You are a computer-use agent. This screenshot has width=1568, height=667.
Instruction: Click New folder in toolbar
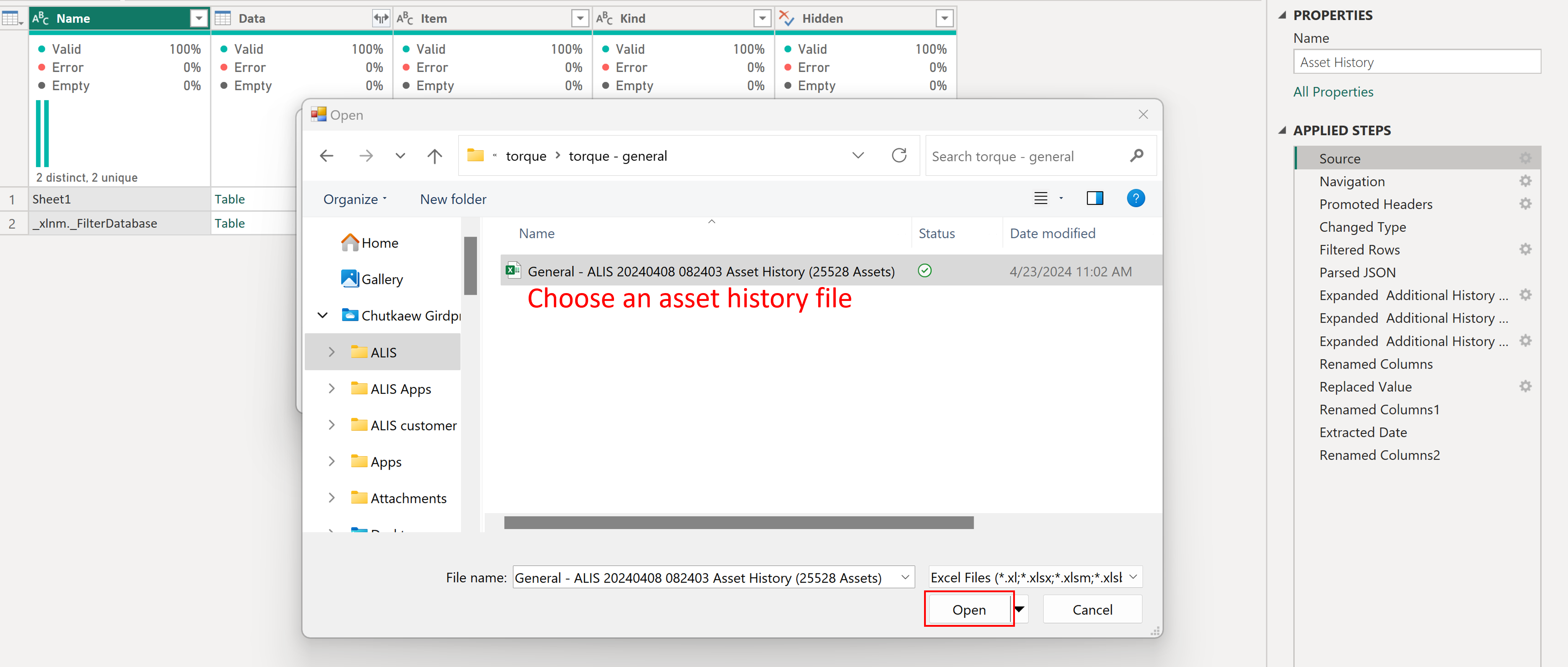pyautogui.click(x=453, y=199)
